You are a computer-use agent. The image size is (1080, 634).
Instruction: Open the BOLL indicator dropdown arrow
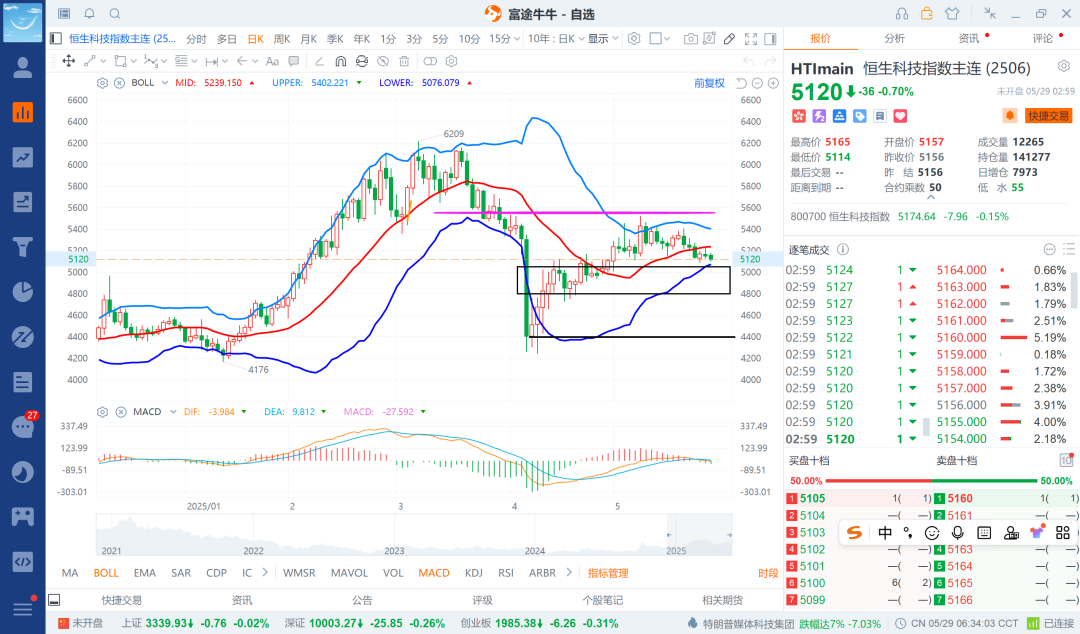tap(165, 83)
